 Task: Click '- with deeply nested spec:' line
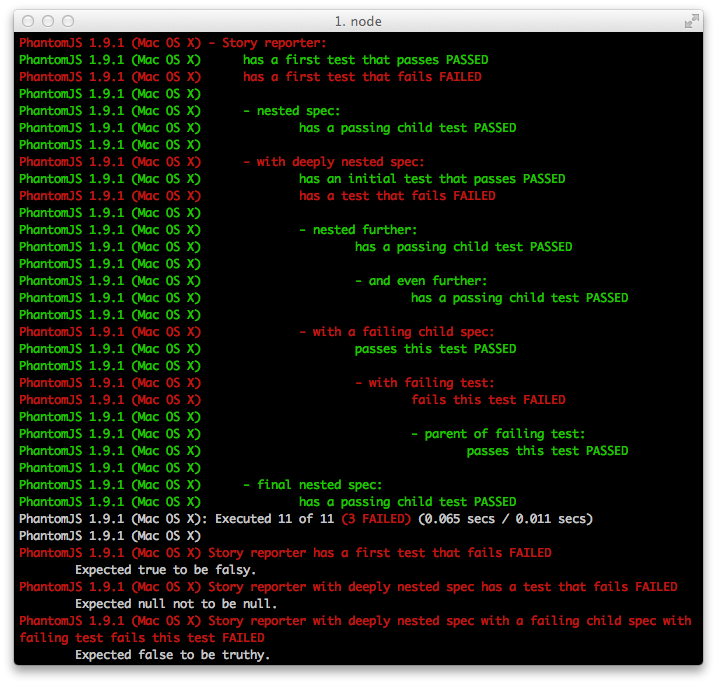(x=333, y=162)
